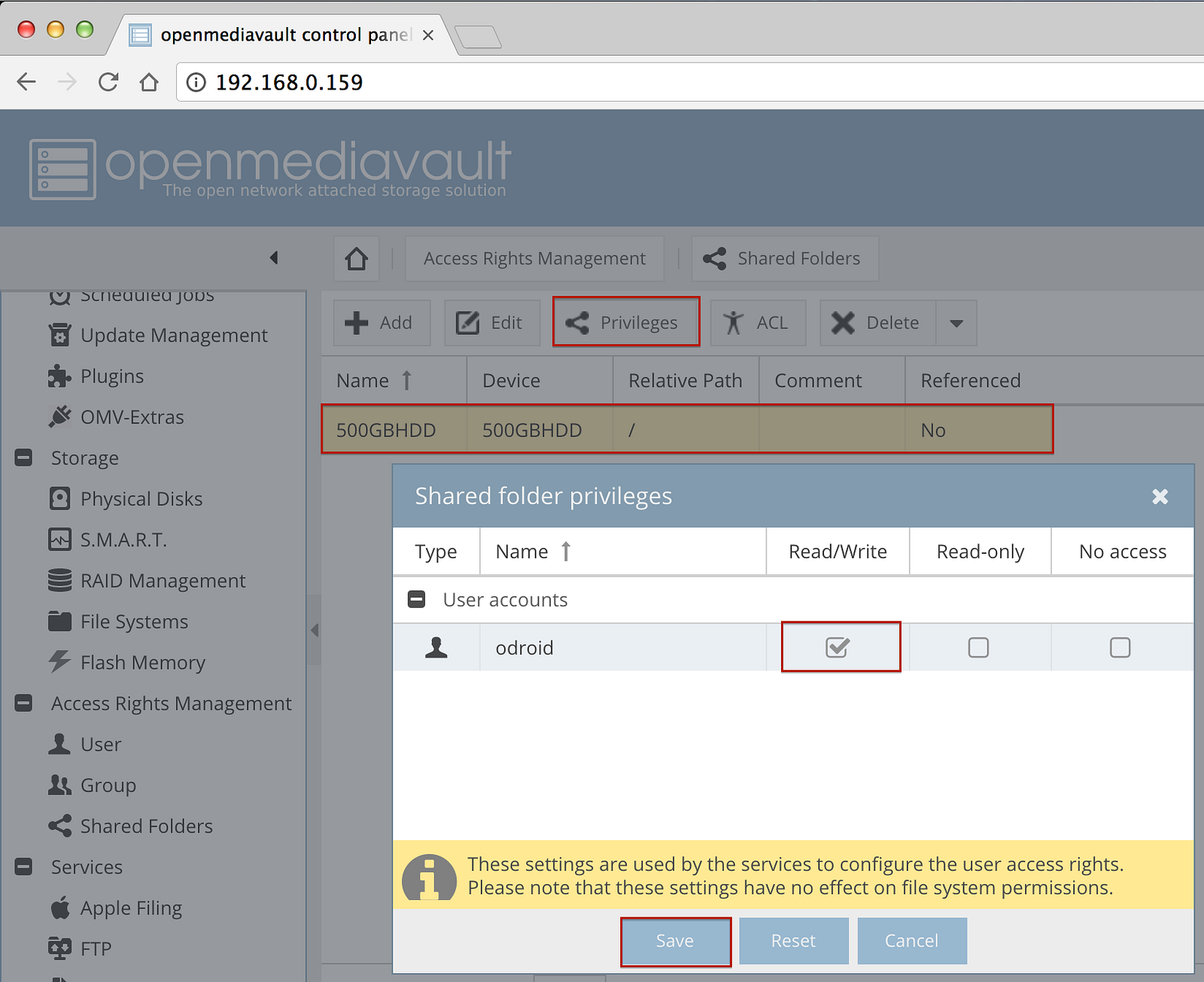Viewport: 1204px width, 982px height.
Task: Click the browser reload icon
Action: coord(108,82)
